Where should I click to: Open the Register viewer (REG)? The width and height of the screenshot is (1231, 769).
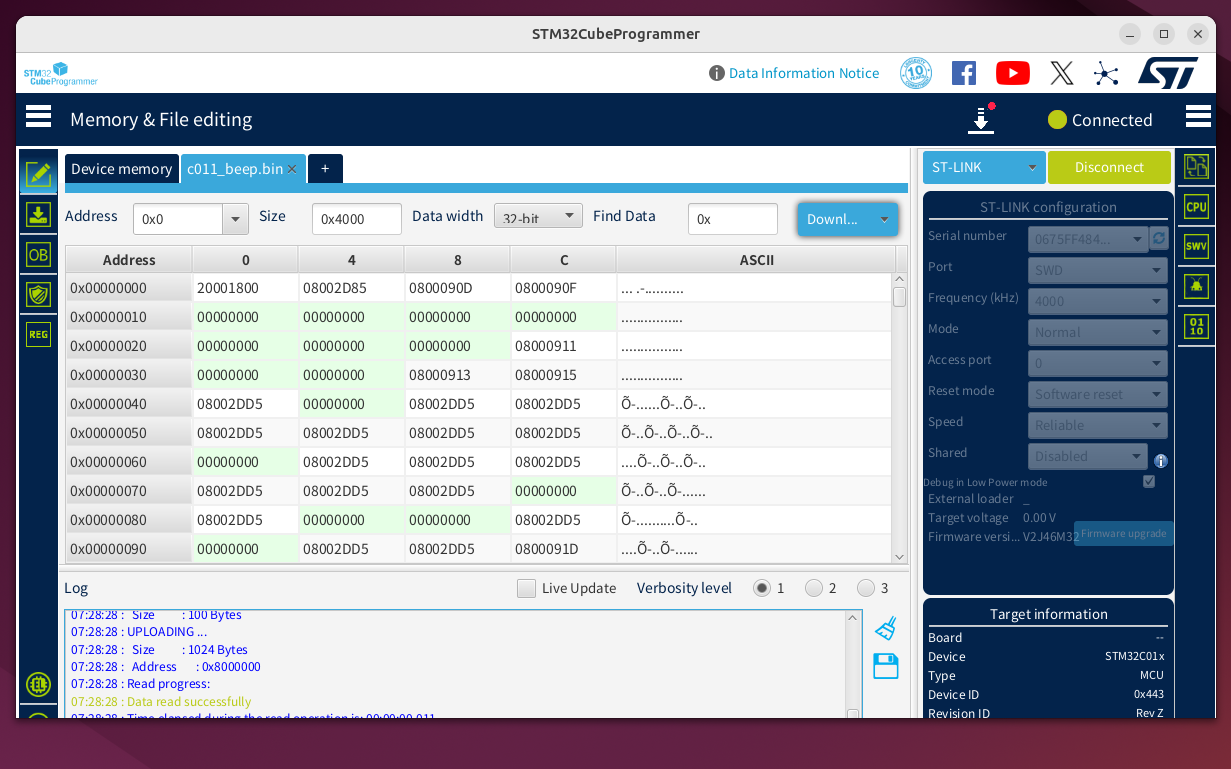tap(38, 334)
